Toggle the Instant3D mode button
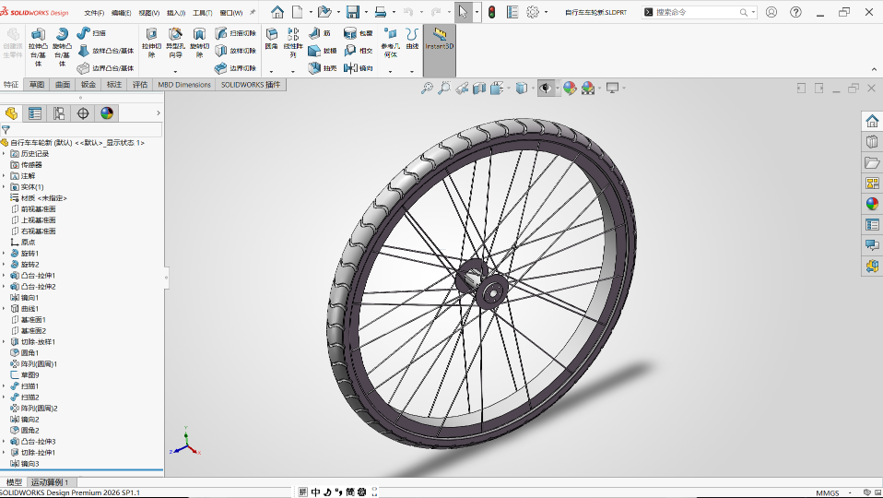This screenshot has height=498, width=883. [439, 38]
